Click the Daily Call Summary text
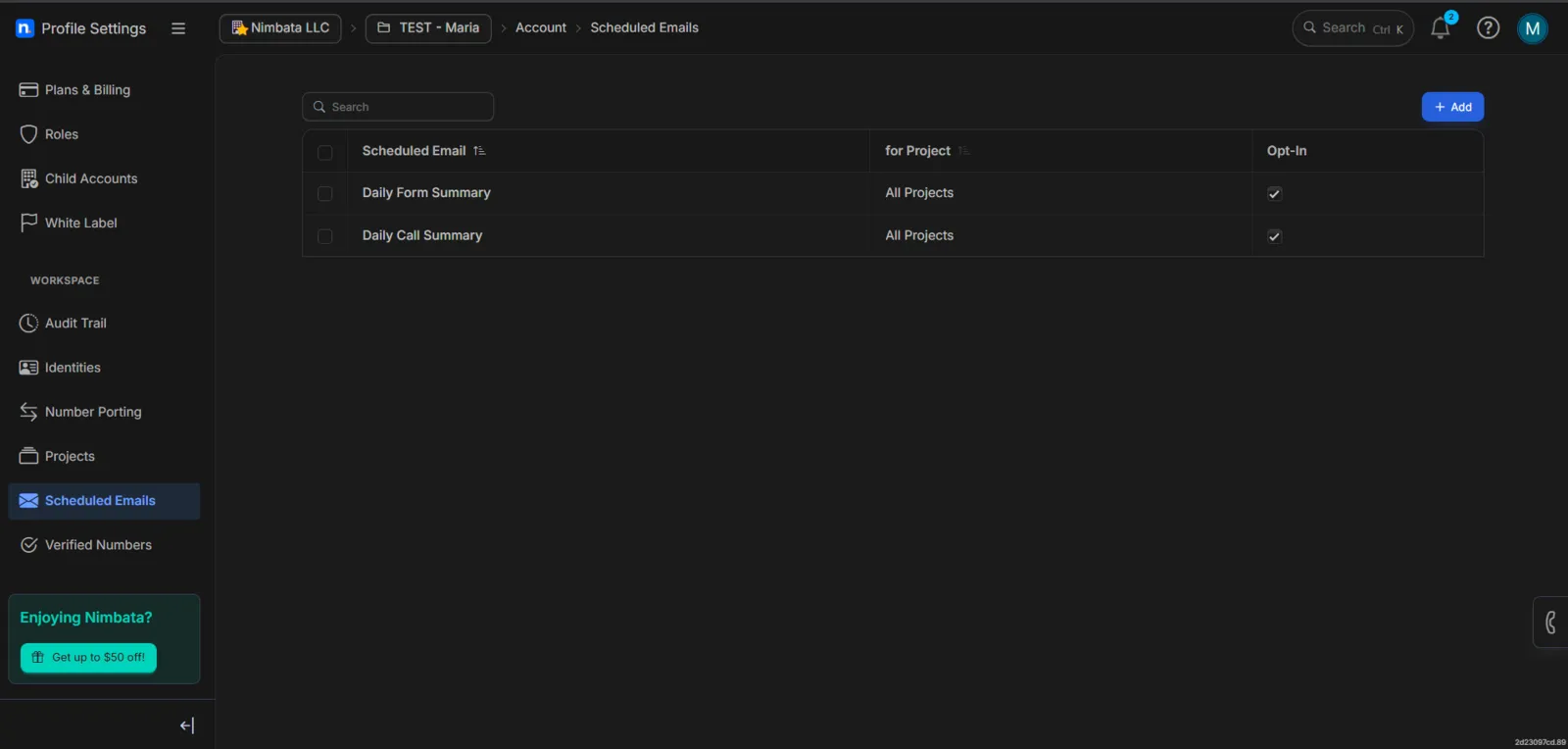This screenshot has width=1568, height=749. (422, 235)
